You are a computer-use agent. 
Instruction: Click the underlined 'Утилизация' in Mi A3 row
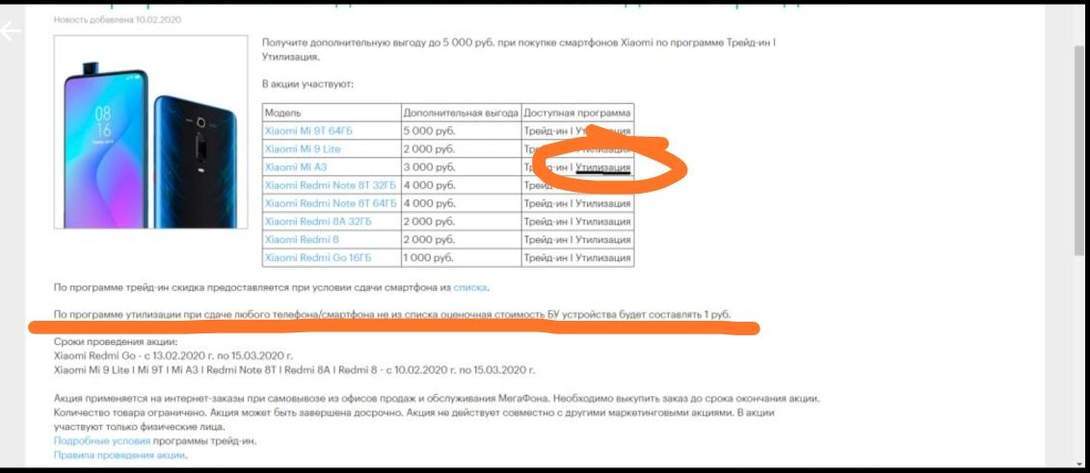pos(603,167)
